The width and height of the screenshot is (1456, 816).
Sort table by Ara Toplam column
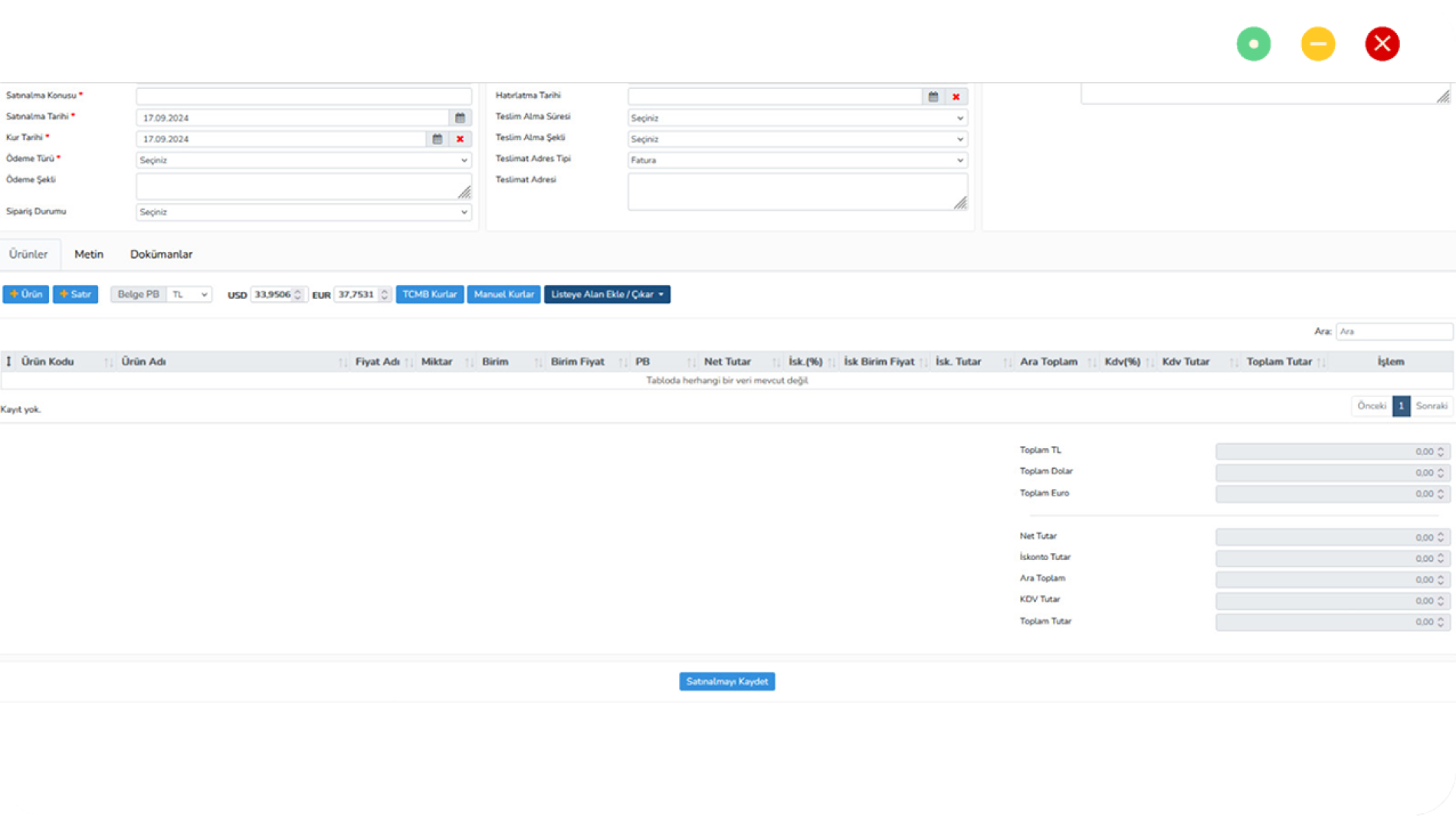click(1056, 362)
